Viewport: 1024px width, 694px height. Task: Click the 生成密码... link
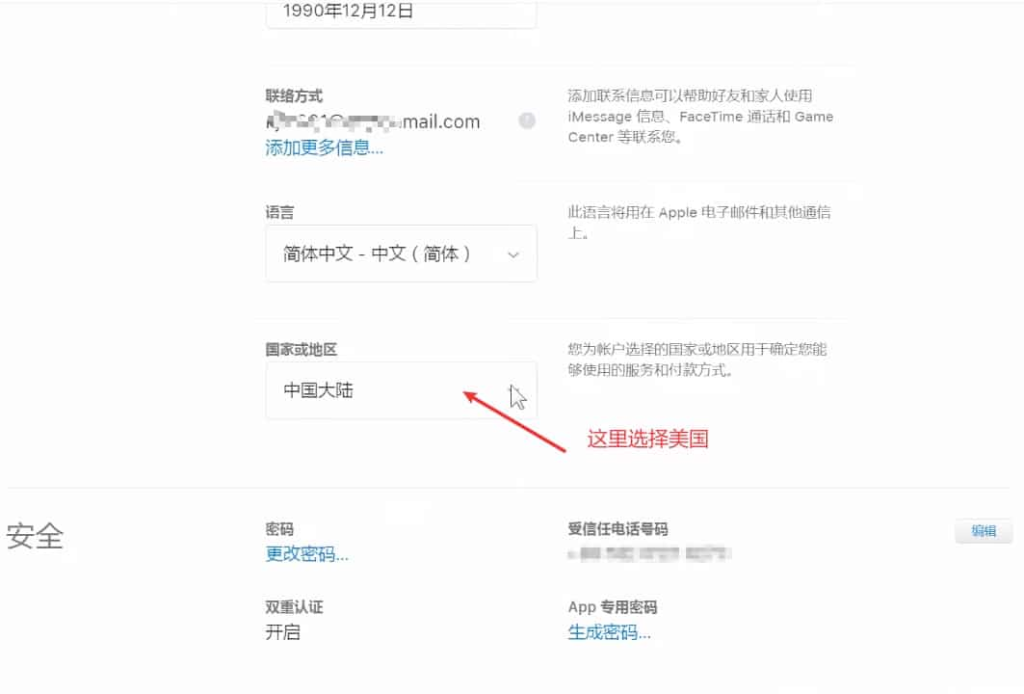609,632
